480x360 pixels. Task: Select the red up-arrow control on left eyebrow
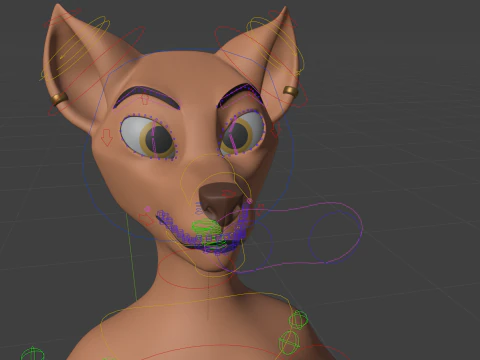(x=145, y=99)
